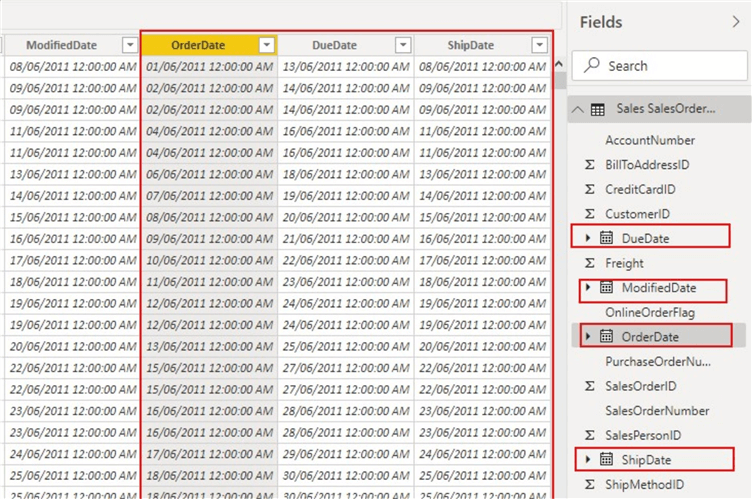Select the PurchaseOrderNu... field
This screenshot has width=752, height=499.
click(658, 362)
